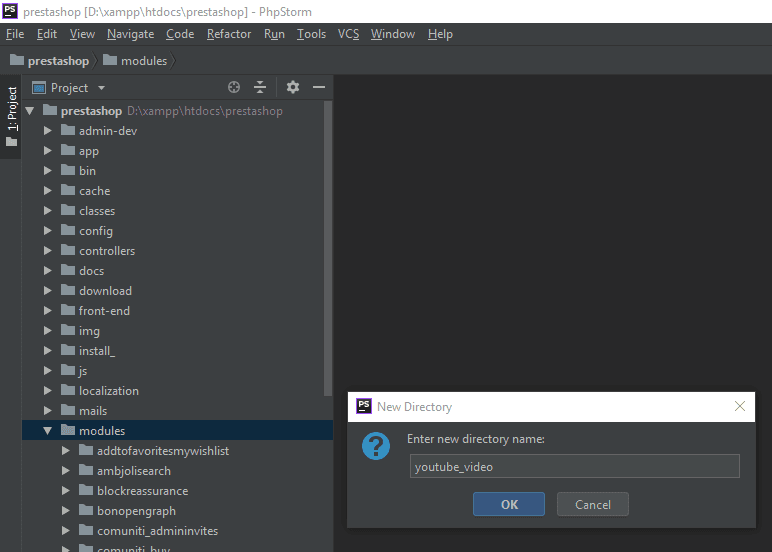Click the Project tree vertical scrollbar
The height and width of the screenshot is (552, 772).
pos(328,248)
